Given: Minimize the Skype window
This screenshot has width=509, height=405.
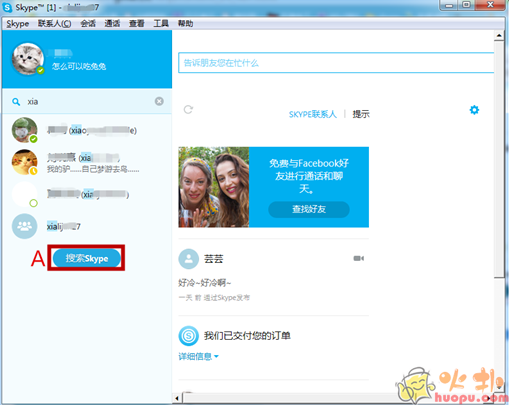Looking at the screenshot, I should pyautogui.click(x=449, y=5).
